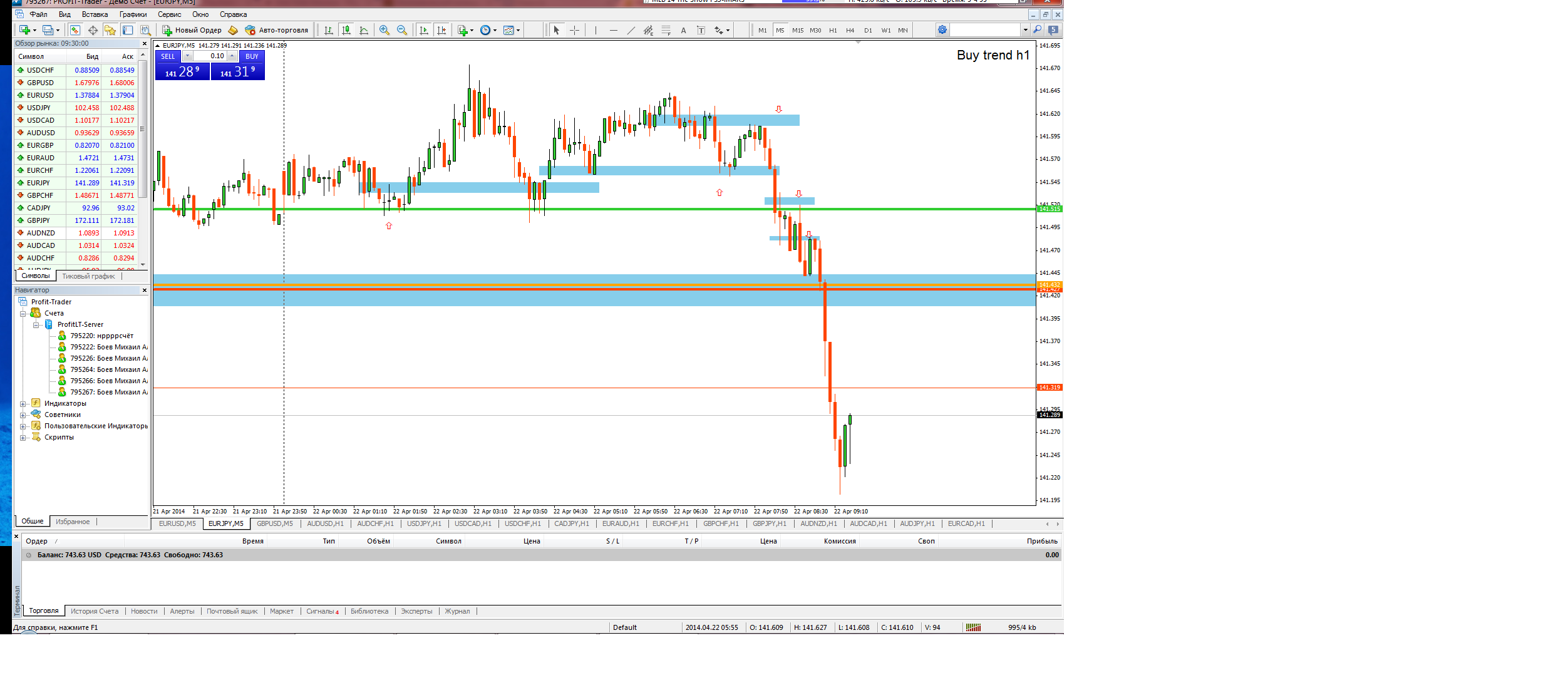The height and width of the screenshot is (680, 1568).
Task: Click the search magnifier icon
Action: (1037, 29)
